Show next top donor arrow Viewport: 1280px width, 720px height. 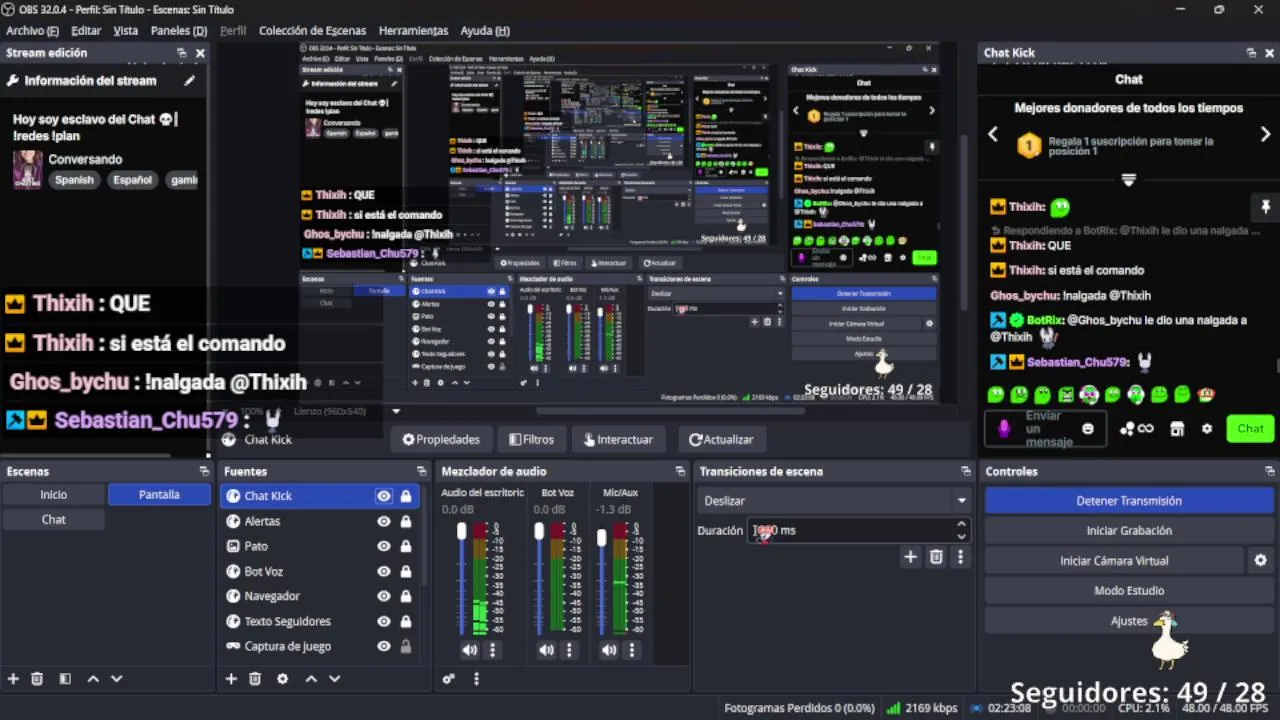pos(1265,134)
